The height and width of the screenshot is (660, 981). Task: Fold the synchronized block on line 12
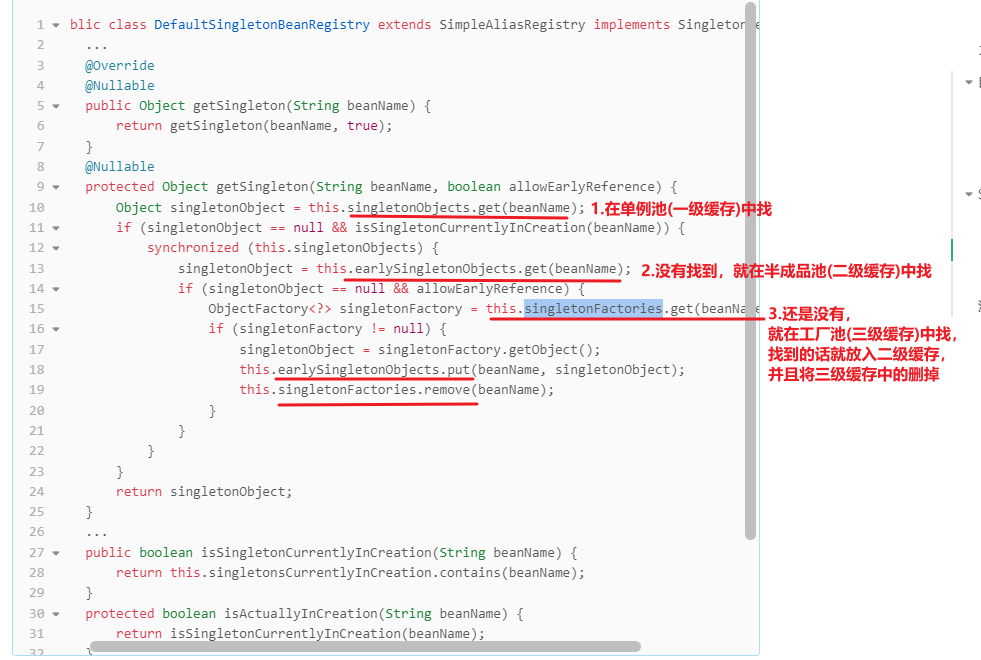[56, 248]
